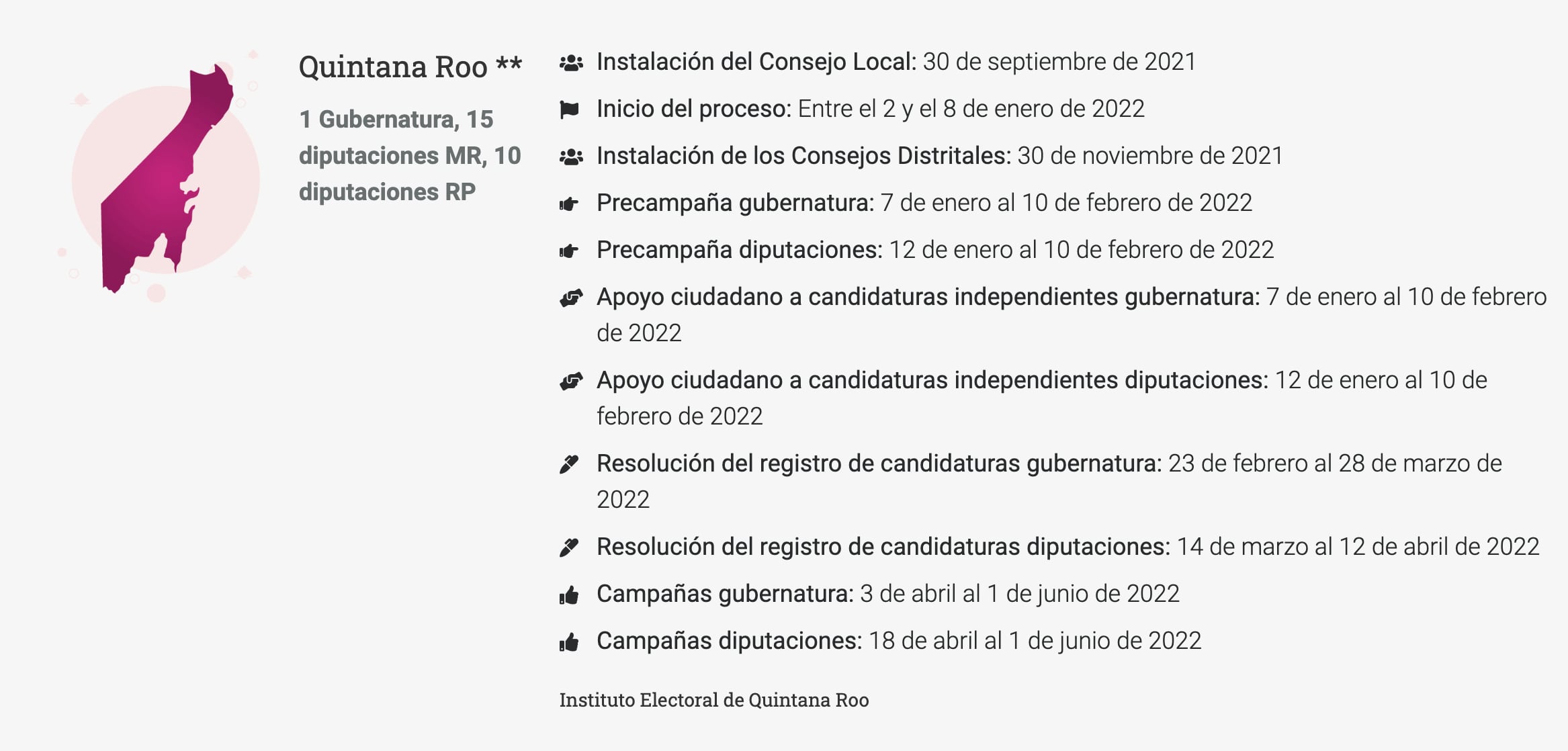Viewport: 1568px width, 751px height.
Task: Click the thumbs-up icon beside Campañas gubernatura
Action: [x=569, y=595]
